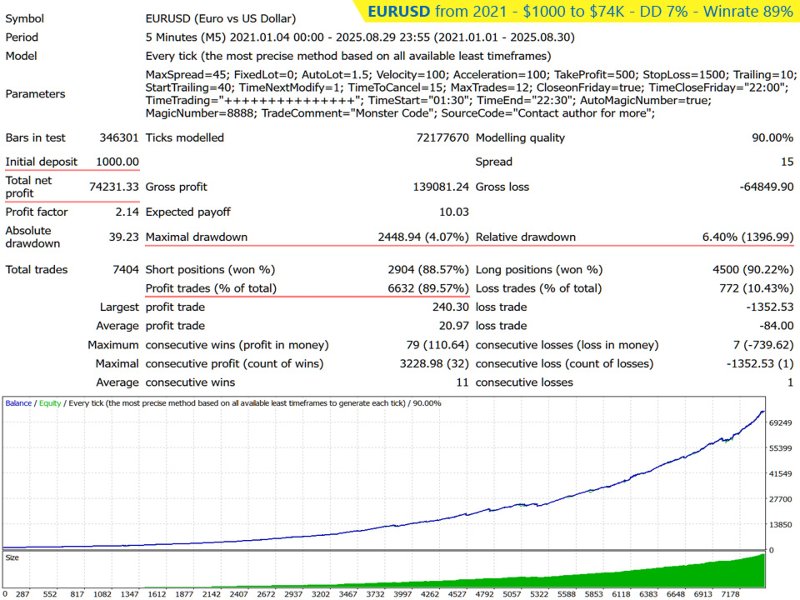Select absolute drawdown value "39.23"
Image resolution: width=800 pixels, height=600 pixels.
coord(123,237)
